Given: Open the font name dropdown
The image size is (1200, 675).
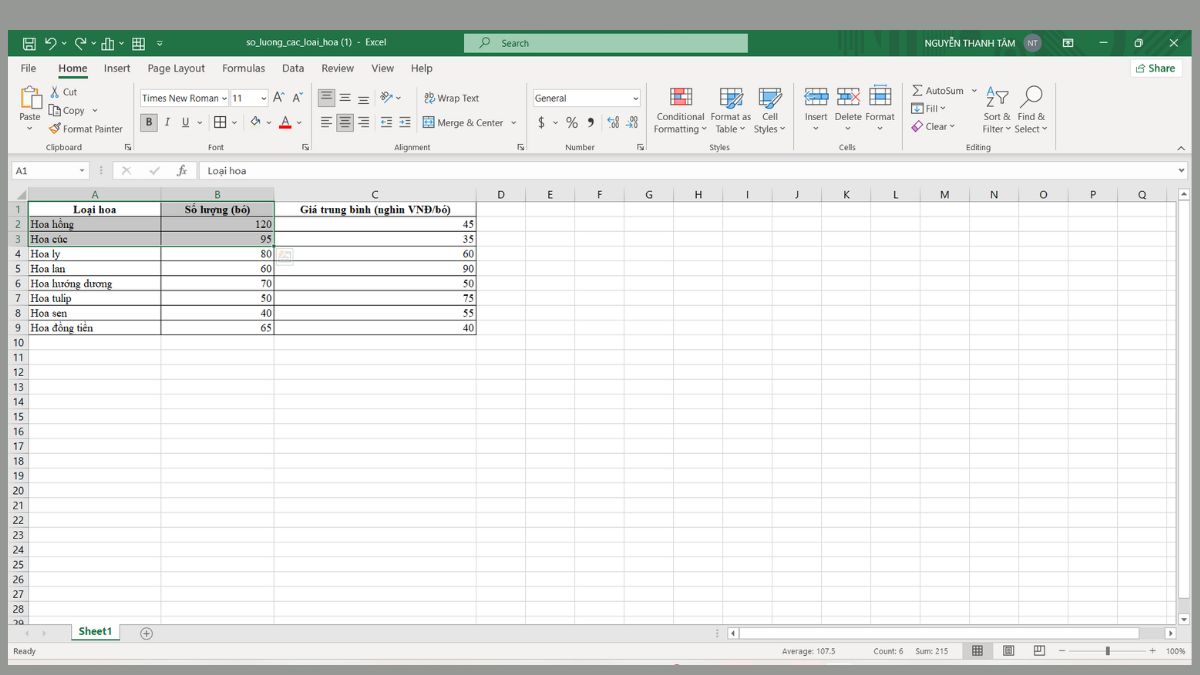Looking at the screenshot, I should [x=223, y=98].
